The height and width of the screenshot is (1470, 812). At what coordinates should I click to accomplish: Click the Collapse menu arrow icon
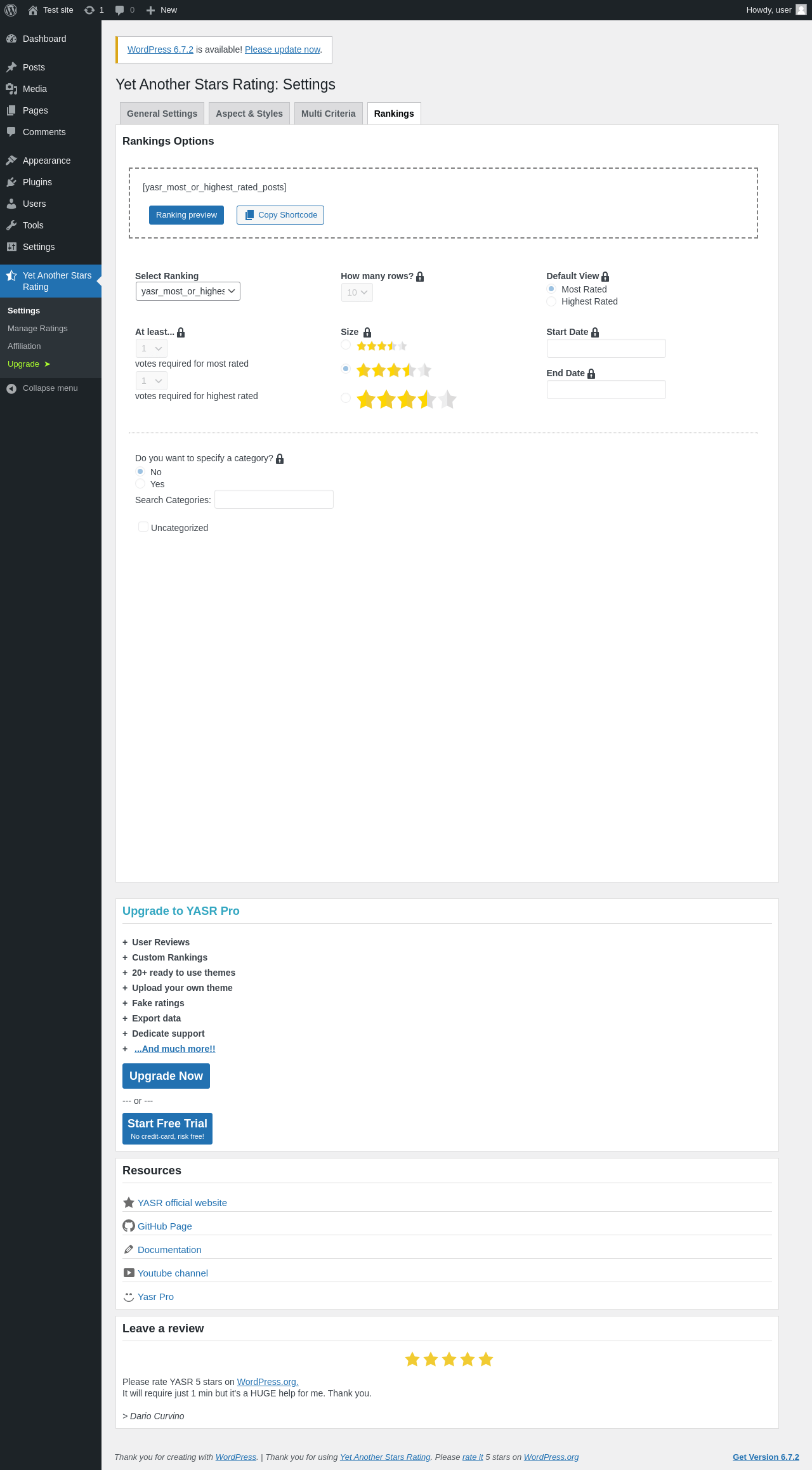point(11,388)
